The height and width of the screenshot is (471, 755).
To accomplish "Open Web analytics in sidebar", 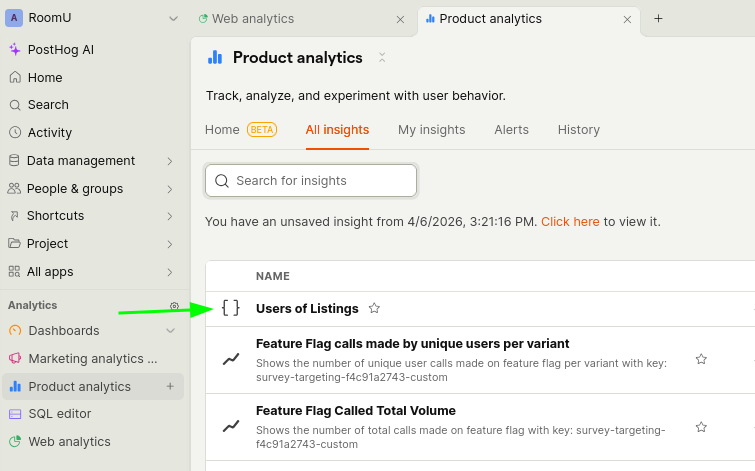I will [x=69, y=441].
